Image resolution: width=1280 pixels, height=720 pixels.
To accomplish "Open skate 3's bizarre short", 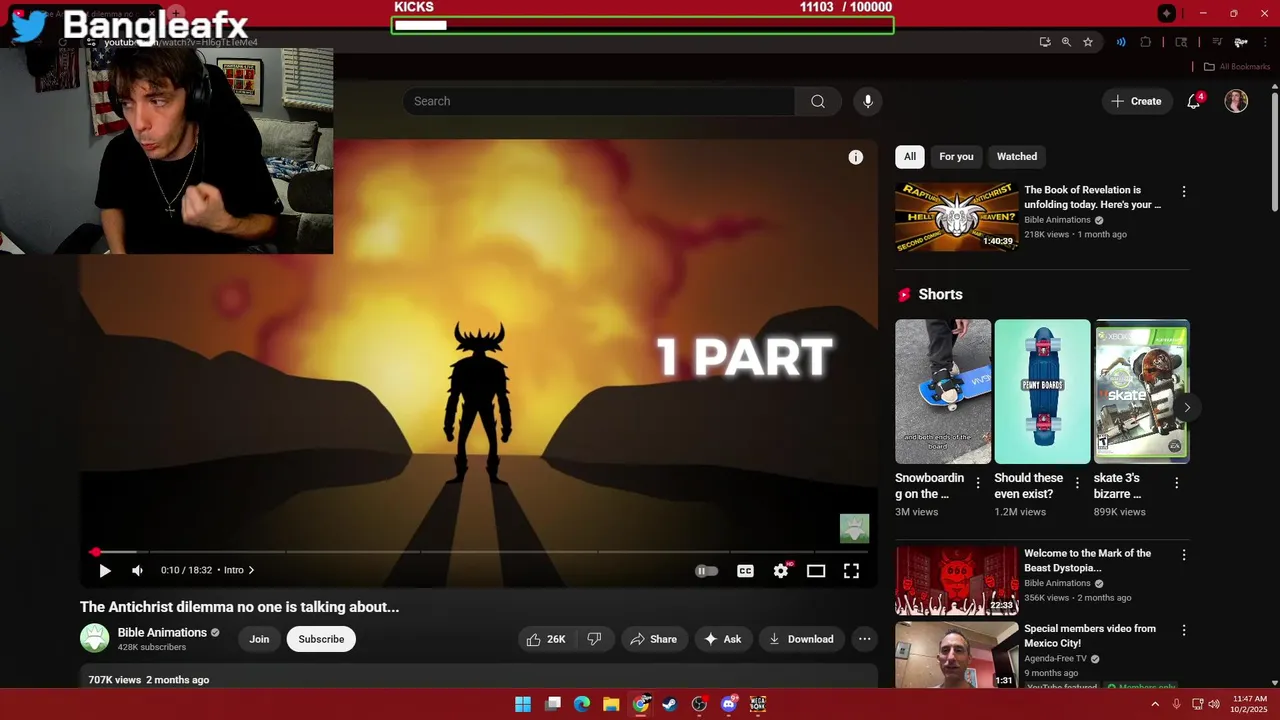I will click(1142, 391).
